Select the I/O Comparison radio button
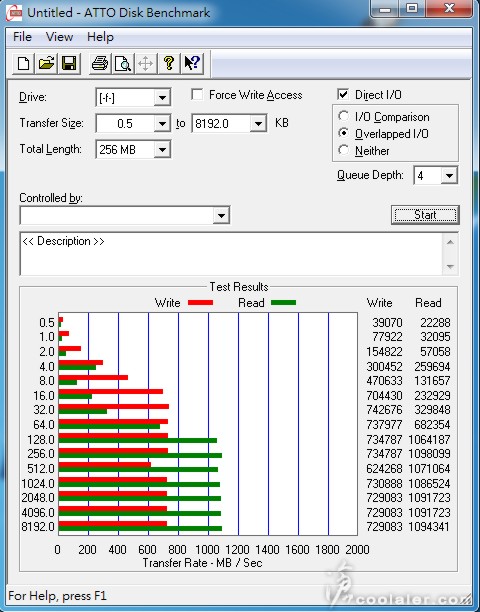The height and width of the screenshot is (612, 480). point(343,116)
